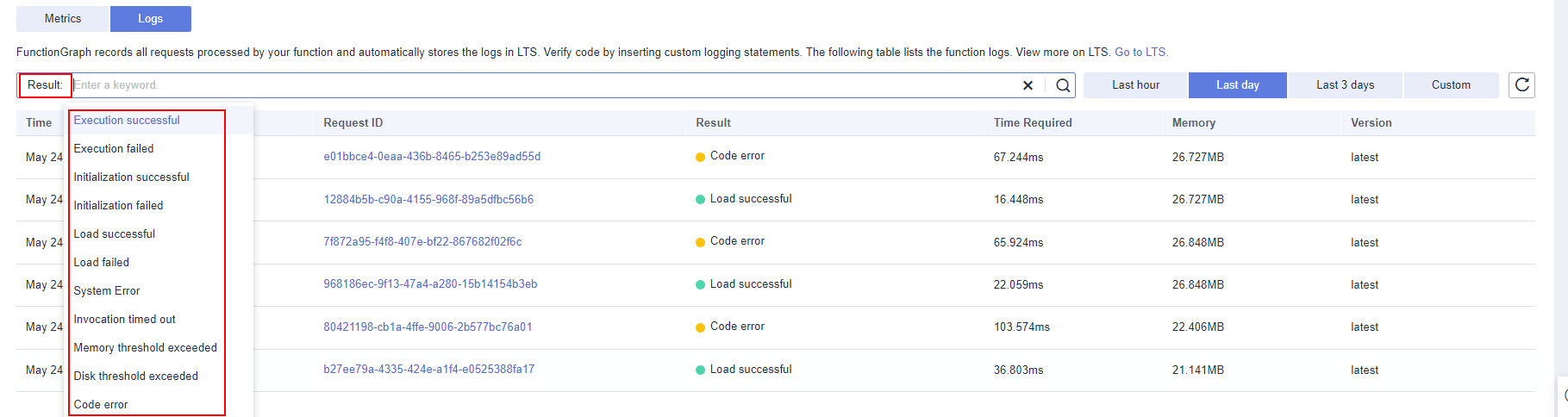This screenshot has height=417, width=1568.
Task: Choose the Last day filter
Action: (x=1237, y=84)
